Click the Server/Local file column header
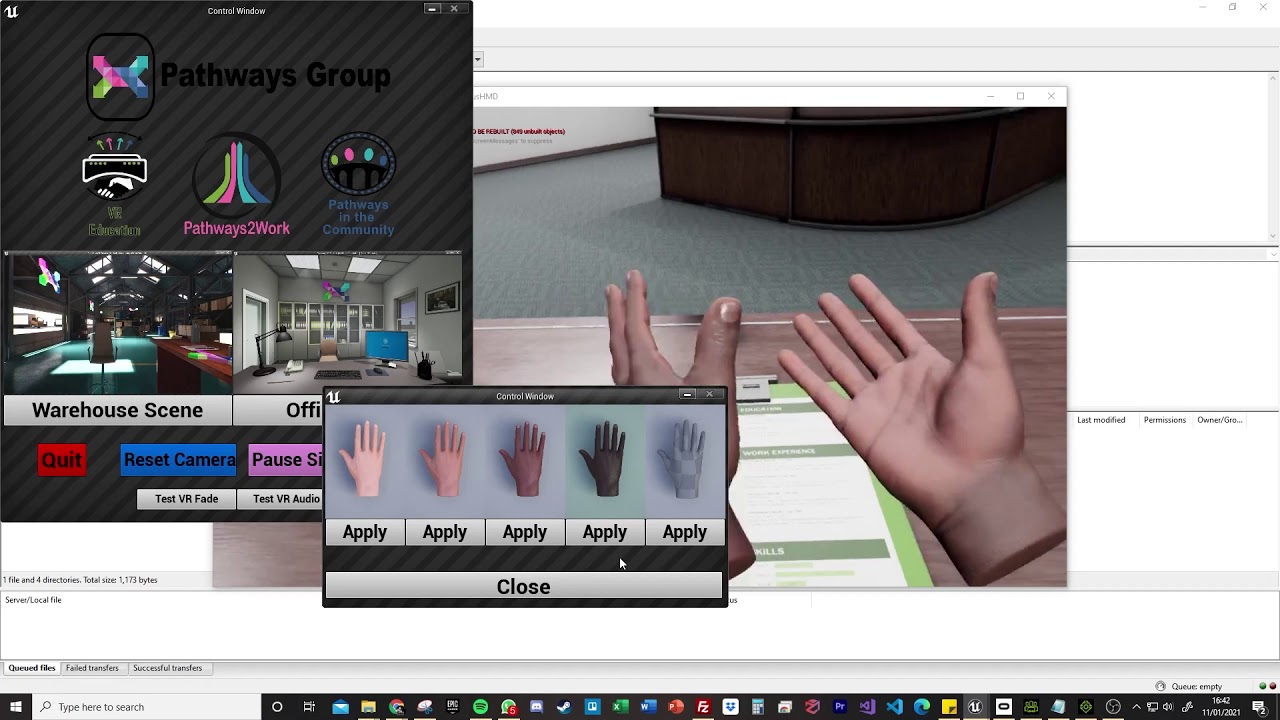Screen dimensions: 1280x720 tap(33, 600)
